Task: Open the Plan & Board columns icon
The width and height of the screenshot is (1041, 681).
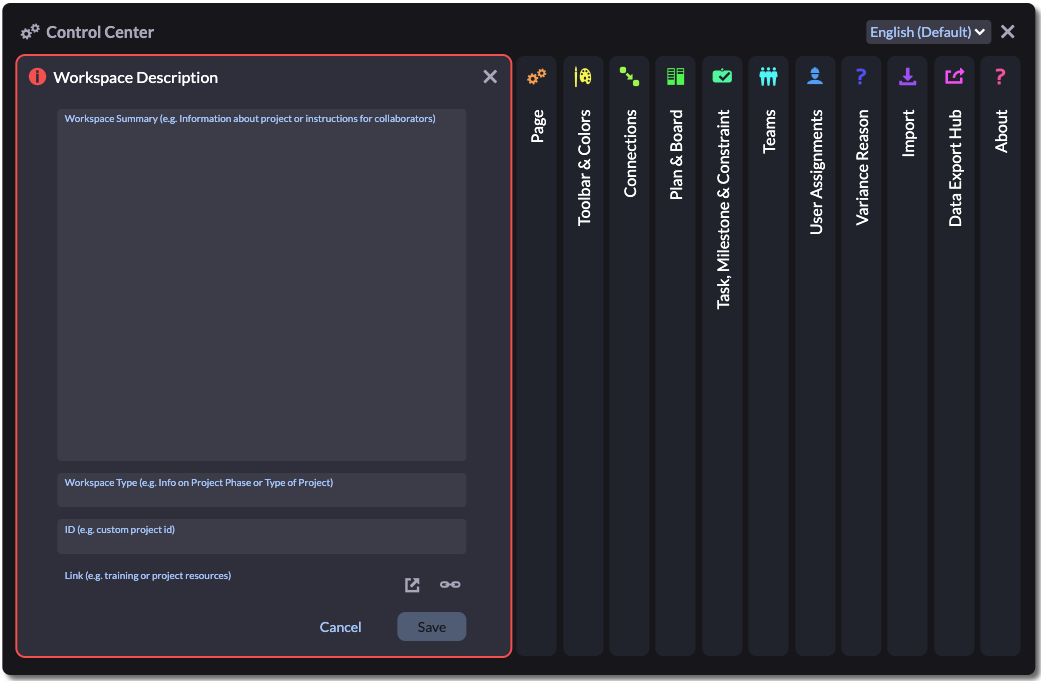Action: (675, 76)
